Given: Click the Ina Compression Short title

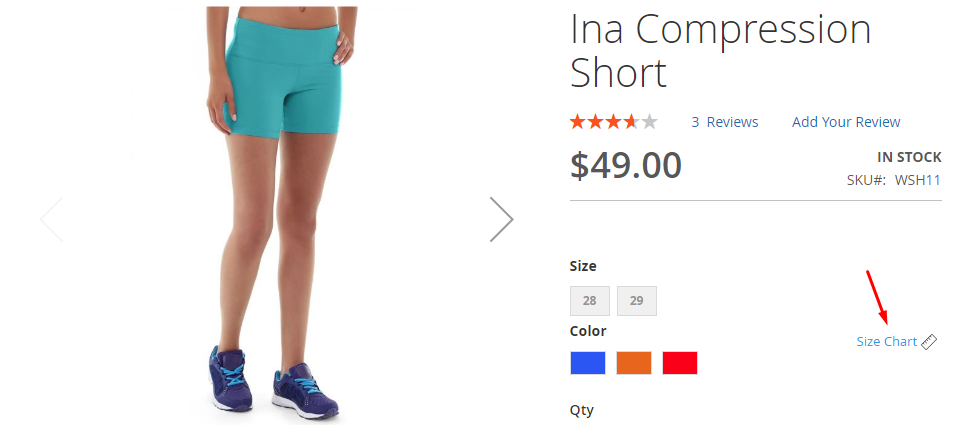Looking at the screenshot, I should [x=720, y=51].
